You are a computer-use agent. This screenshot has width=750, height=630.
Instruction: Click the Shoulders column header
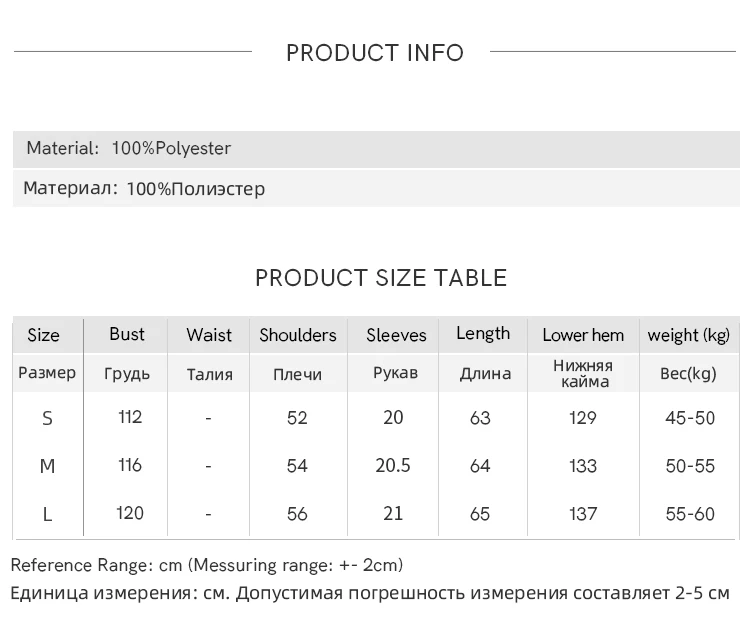[298, 335]
